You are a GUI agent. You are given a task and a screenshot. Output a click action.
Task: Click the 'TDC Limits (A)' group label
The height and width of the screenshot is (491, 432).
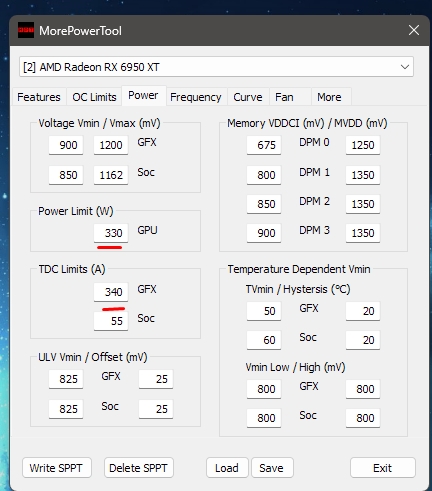(72, 269)
